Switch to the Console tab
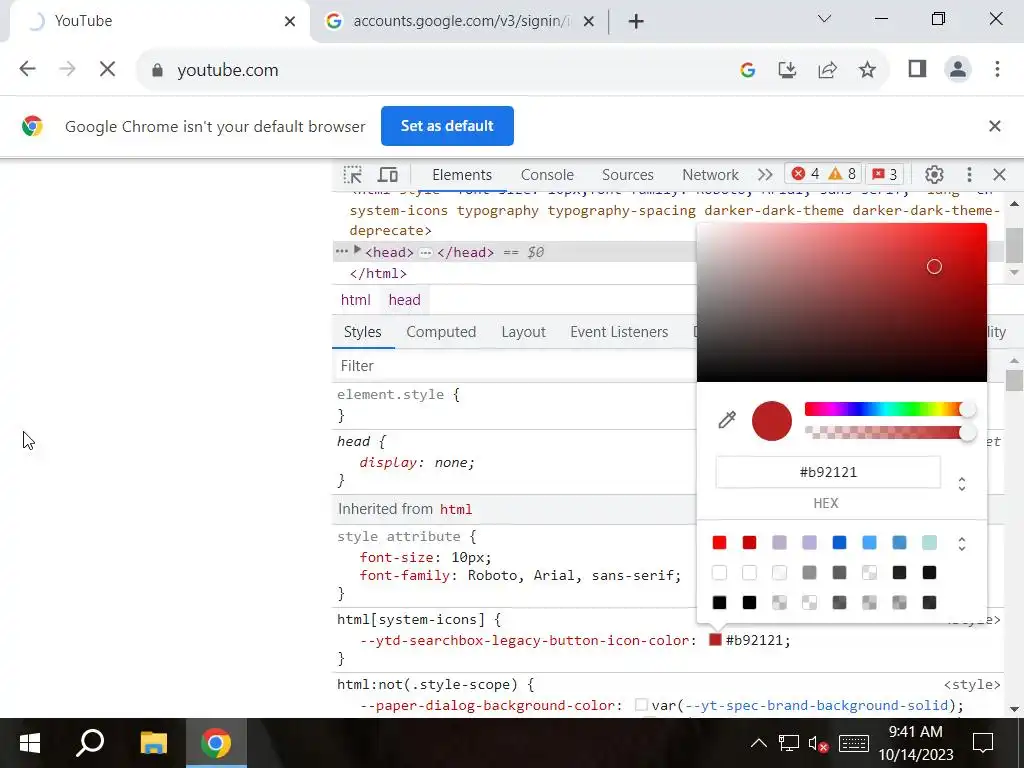Image resolution: width=1024 pixels, height=768 pixels. pos(547,174)
